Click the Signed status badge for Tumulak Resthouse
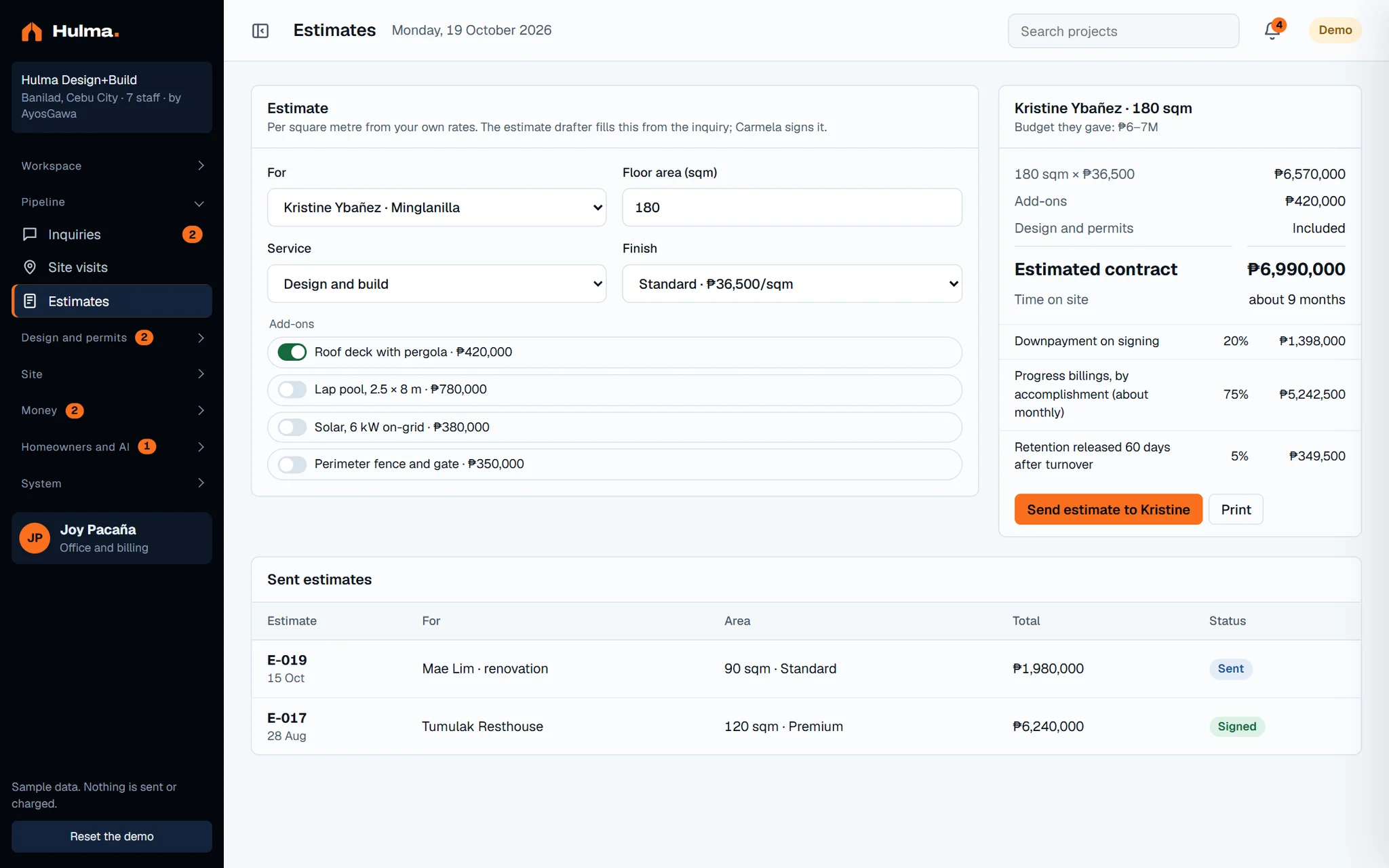The image size is (1389, 868). pyautogui.click(x=1236, y=726)
